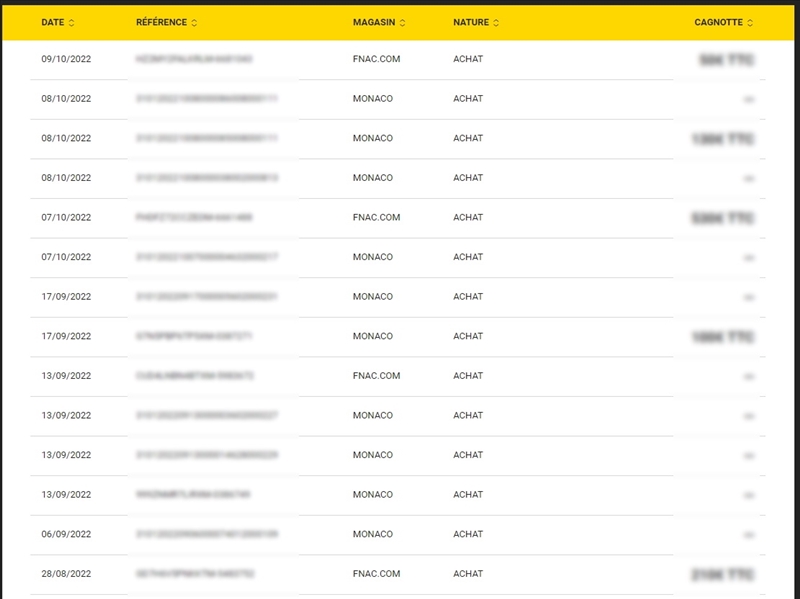This screenshot has height=599, width=800.
Task: Select the NATURE column header text
Action: (x=471, y=22)
